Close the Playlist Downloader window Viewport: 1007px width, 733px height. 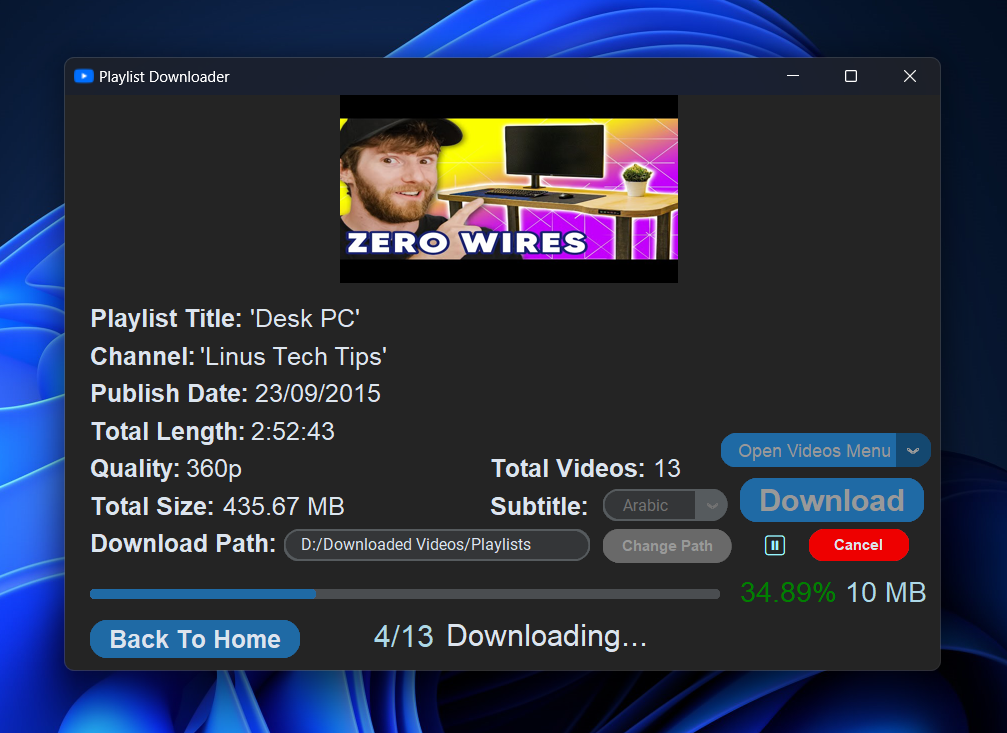coord(910,76)
